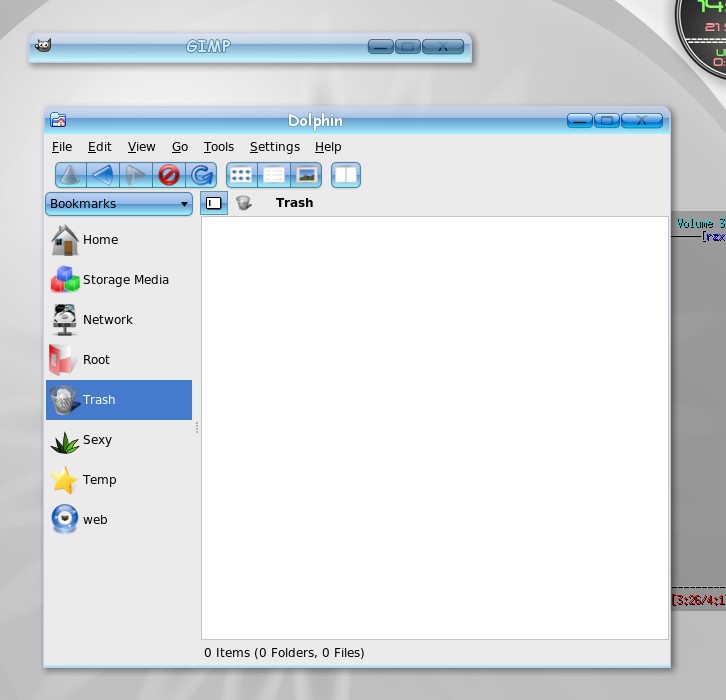Click the trash icon in location bar
The width and height of the screenshot is (726, 700).
point(244,203)
